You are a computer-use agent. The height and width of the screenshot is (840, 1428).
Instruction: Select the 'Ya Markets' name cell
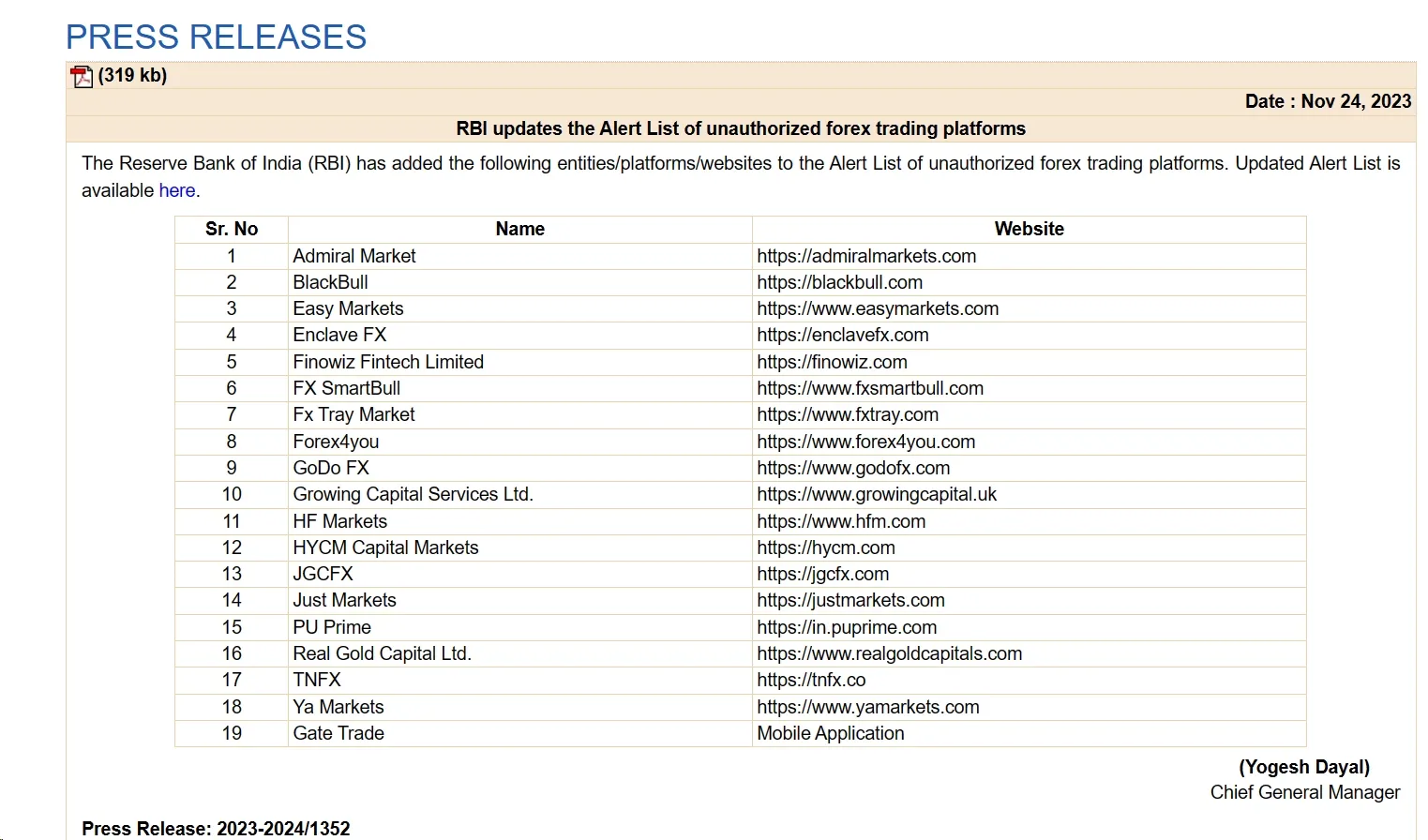pos(520,707)
